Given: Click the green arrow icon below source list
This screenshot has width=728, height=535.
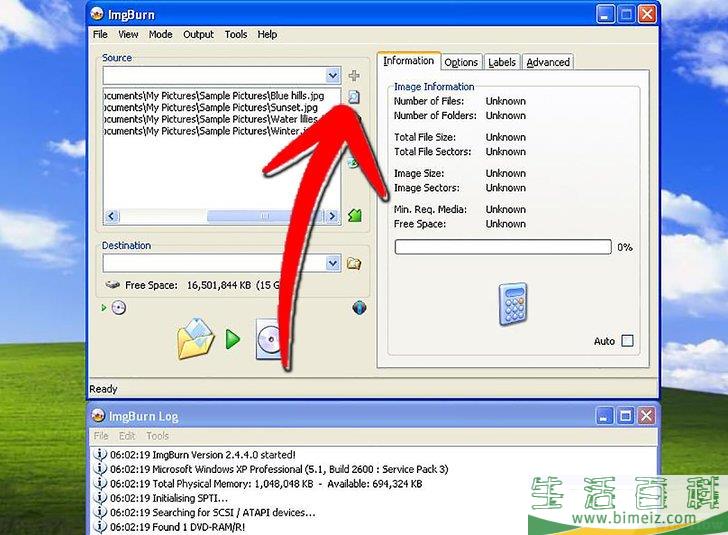Looking at the screenshot, I should tap(355, 215).
